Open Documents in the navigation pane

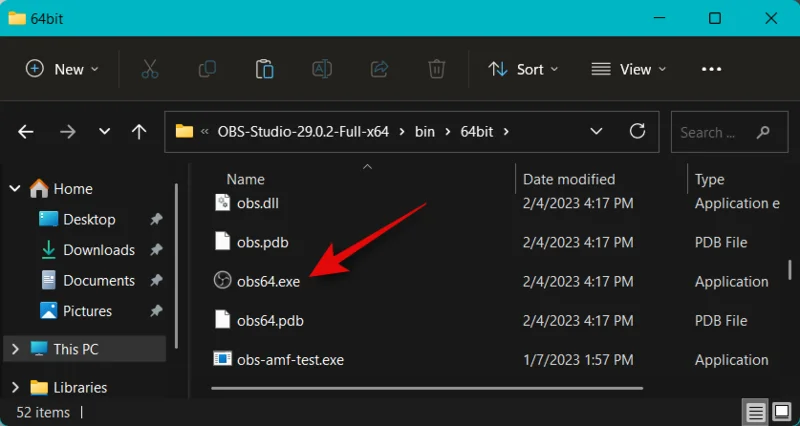(99, 281)
